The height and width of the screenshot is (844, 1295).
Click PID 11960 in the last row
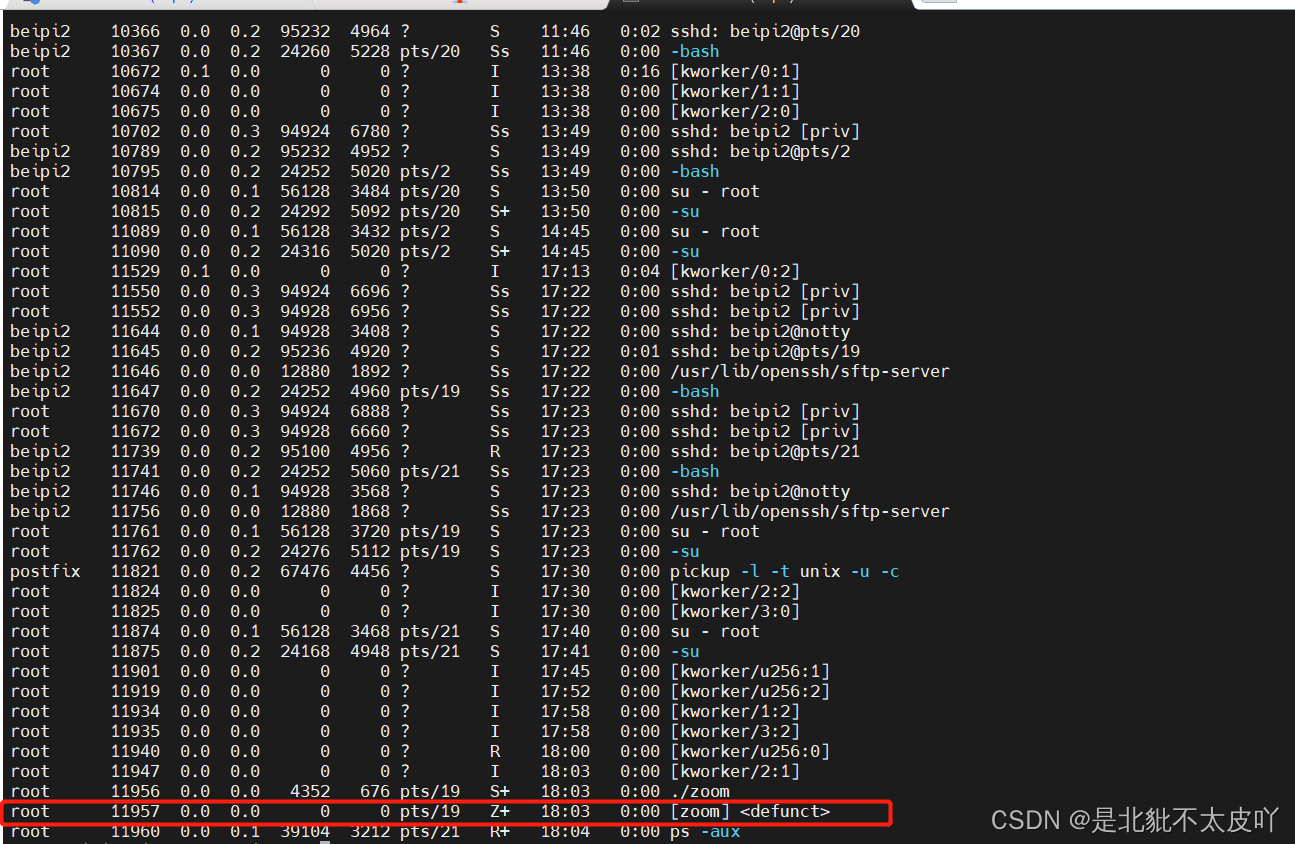[135, 831]
